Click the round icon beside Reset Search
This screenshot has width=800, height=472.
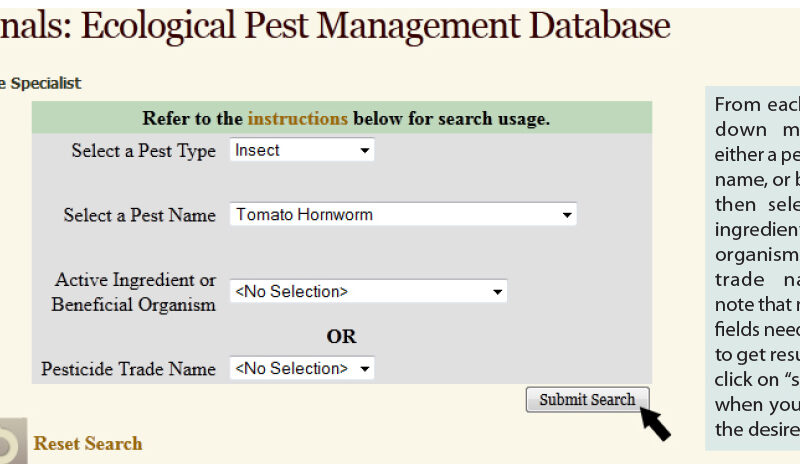(x=10, y=445)
